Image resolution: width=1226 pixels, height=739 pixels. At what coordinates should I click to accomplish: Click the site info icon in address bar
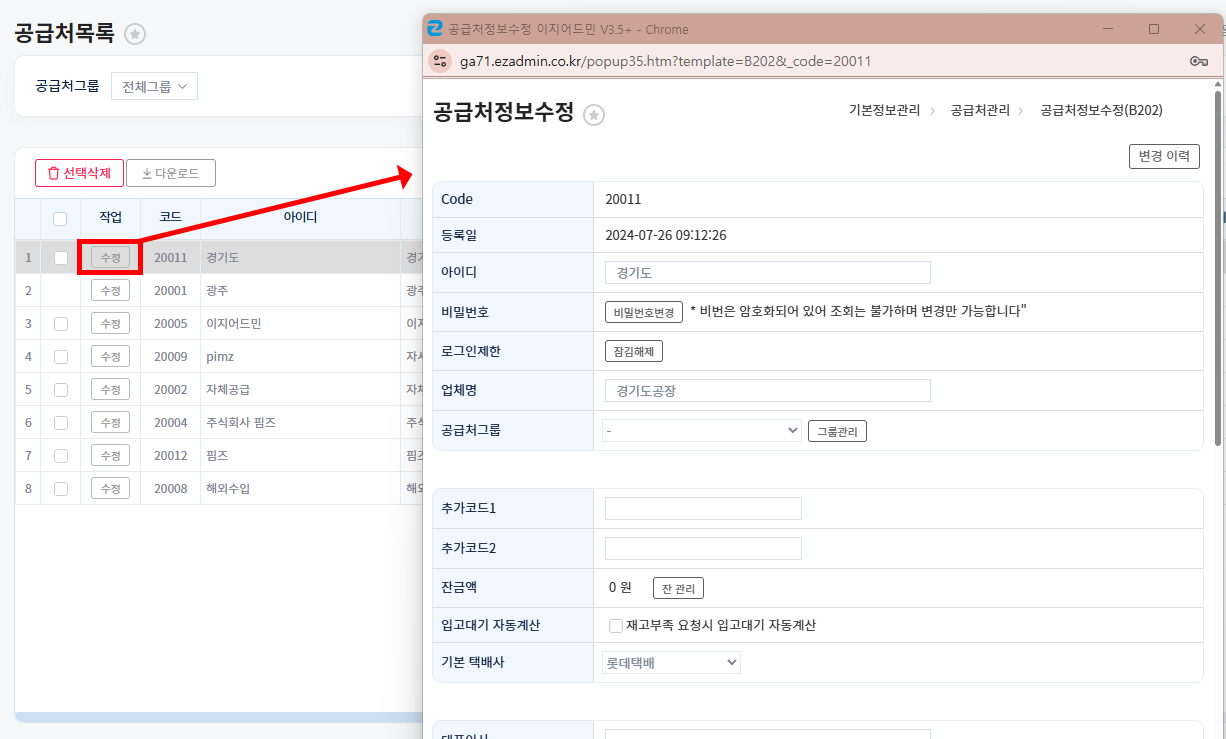tap(440, 61)
